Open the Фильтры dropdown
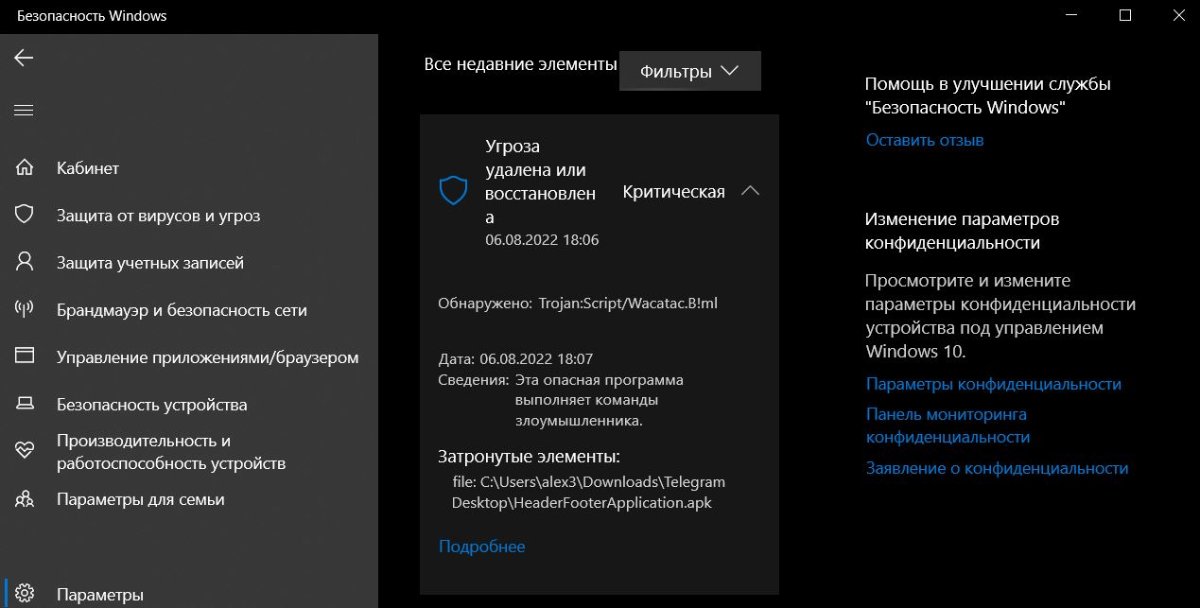1200x608 pixels. (x=690, y=71)
